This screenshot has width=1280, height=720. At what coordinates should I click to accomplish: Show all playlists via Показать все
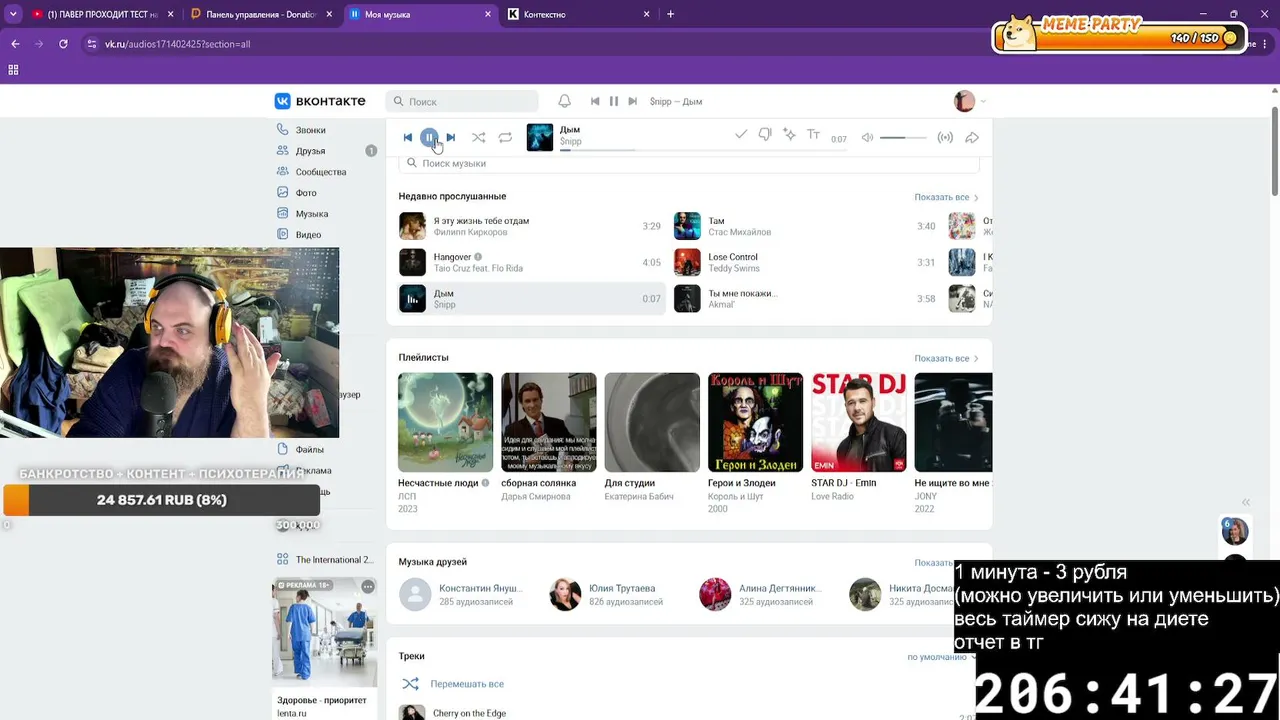pos(946,358)
